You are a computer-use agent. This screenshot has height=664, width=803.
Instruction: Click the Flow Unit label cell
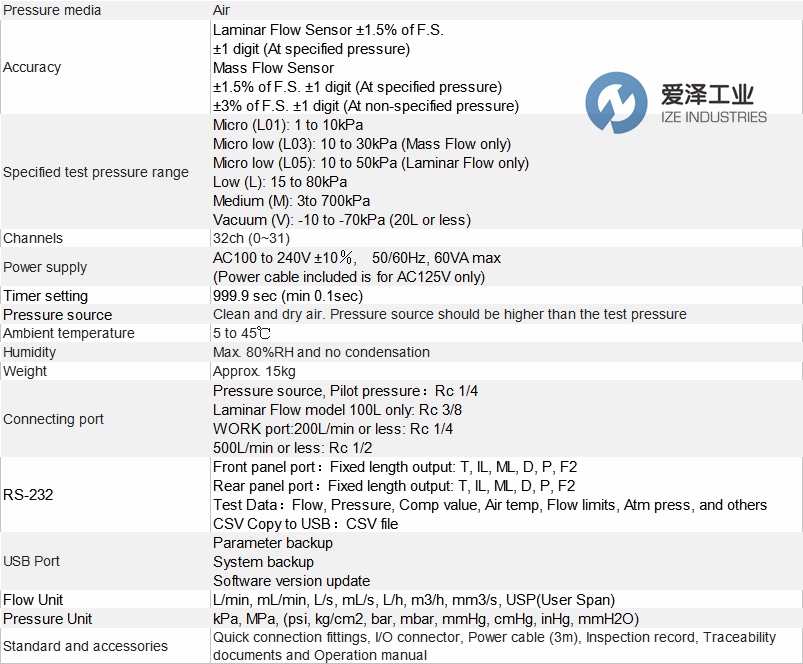coord(34,600)
